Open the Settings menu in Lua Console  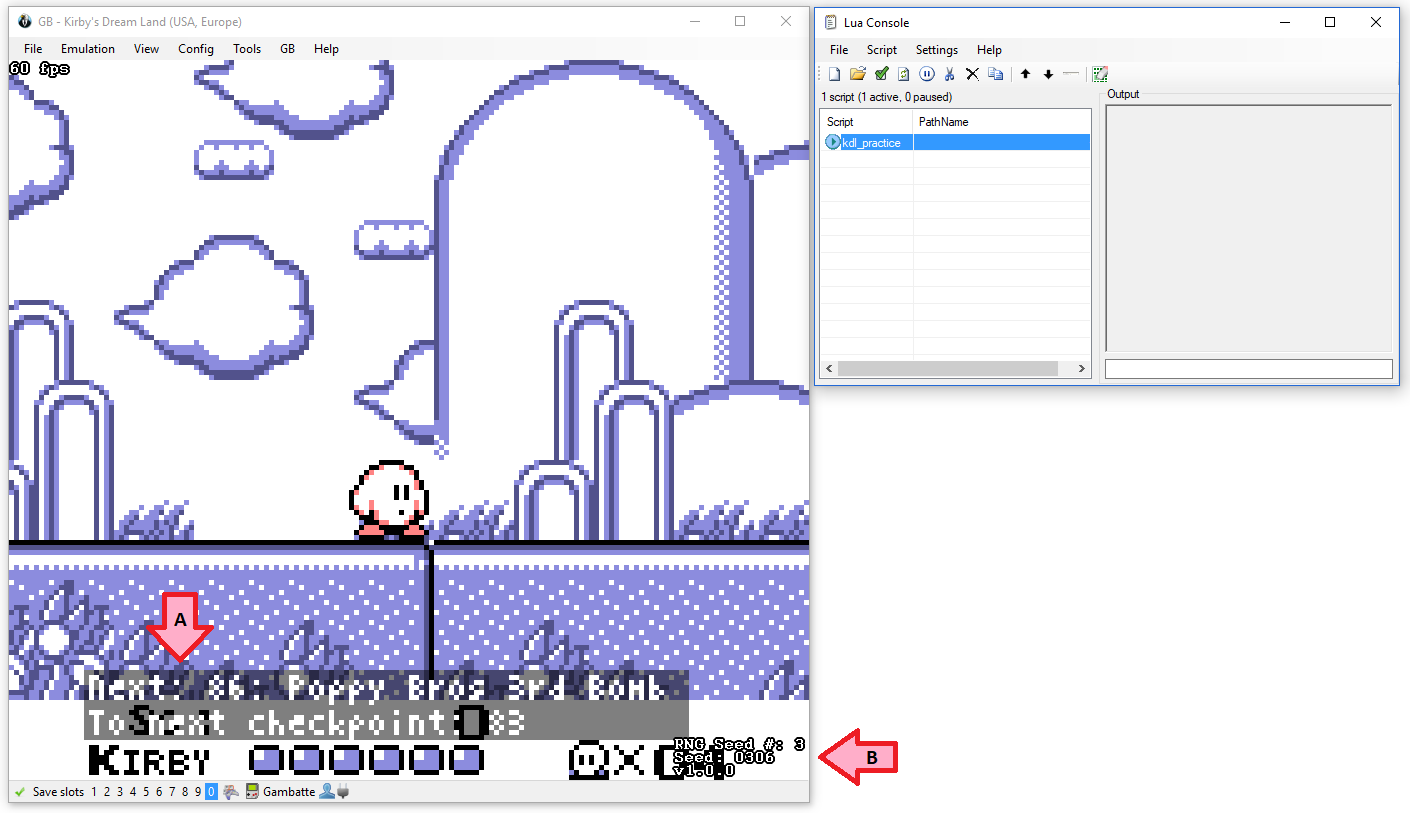click(937, 50)
